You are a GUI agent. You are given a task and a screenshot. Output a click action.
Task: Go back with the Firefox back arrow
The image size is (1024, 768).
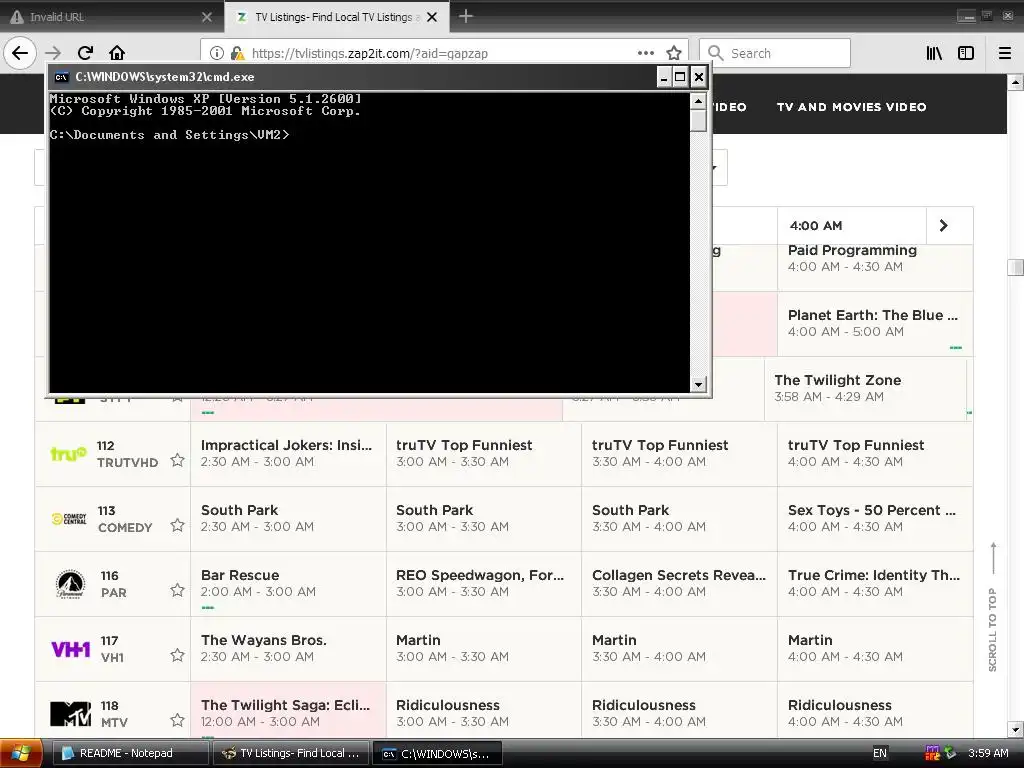coord(20,53)
